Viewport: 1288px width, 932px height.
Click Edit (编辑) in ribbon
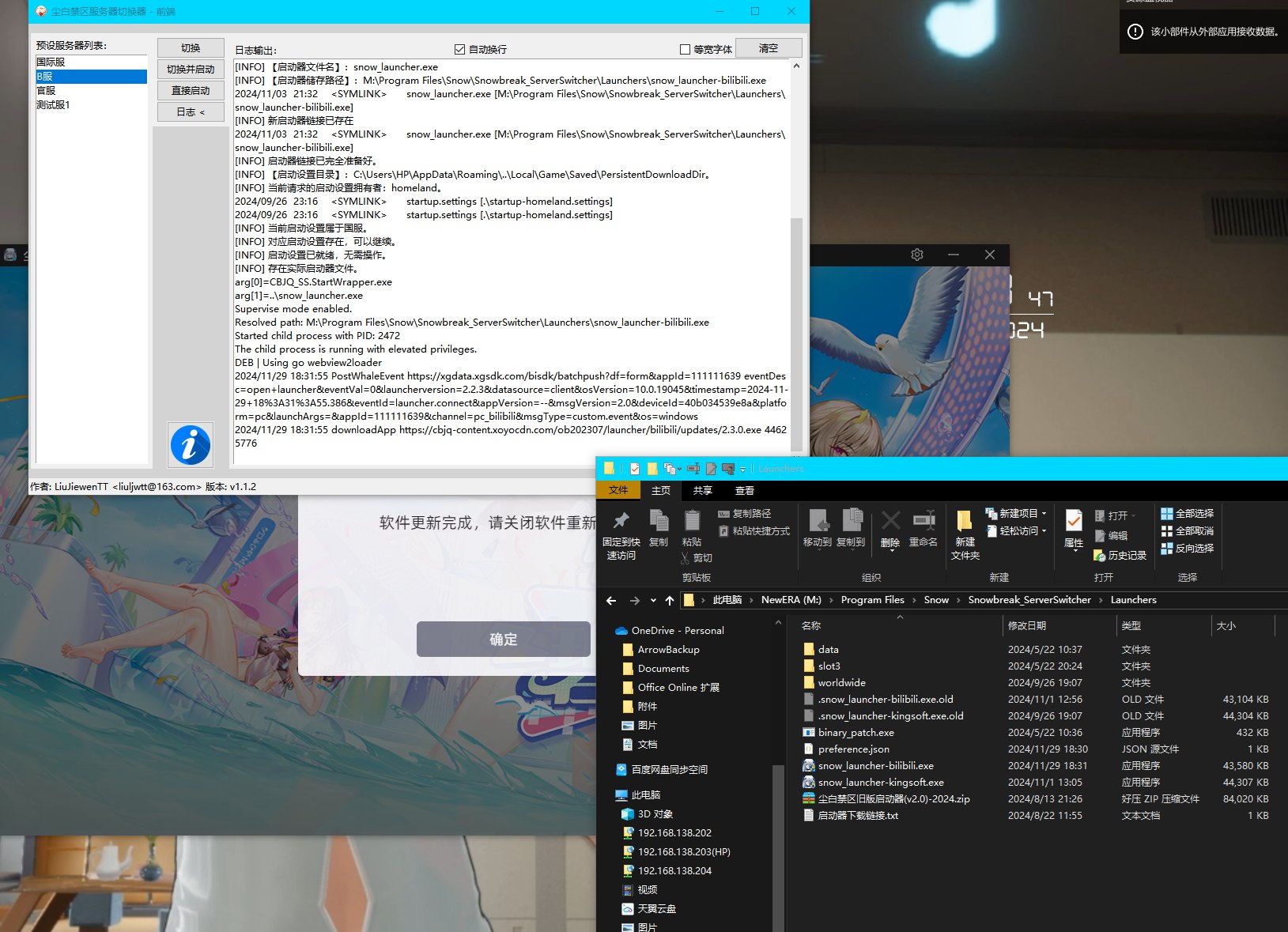point(1111,535)
